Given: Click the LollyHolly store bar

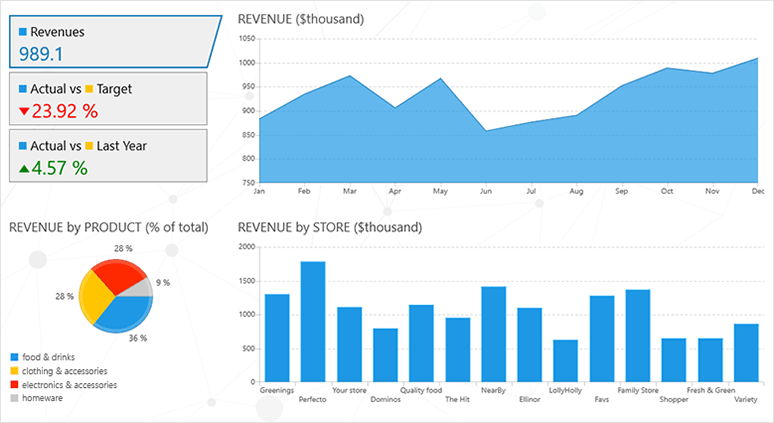Looking at the screenshot, I should 566,361.
